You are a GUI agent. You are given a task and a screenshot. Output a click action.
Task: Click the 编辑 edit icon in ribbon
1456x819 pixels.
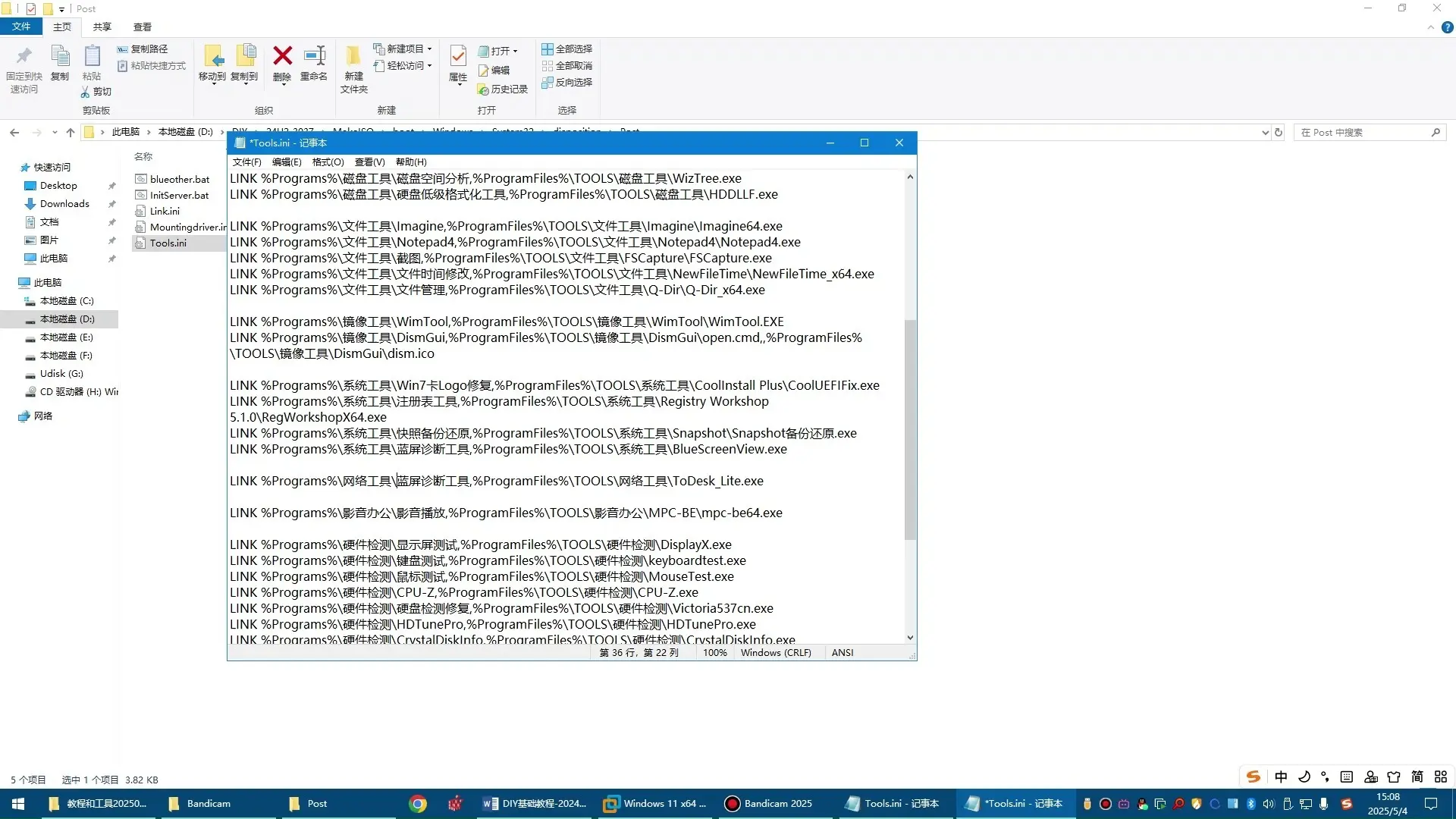pos(484,71)
